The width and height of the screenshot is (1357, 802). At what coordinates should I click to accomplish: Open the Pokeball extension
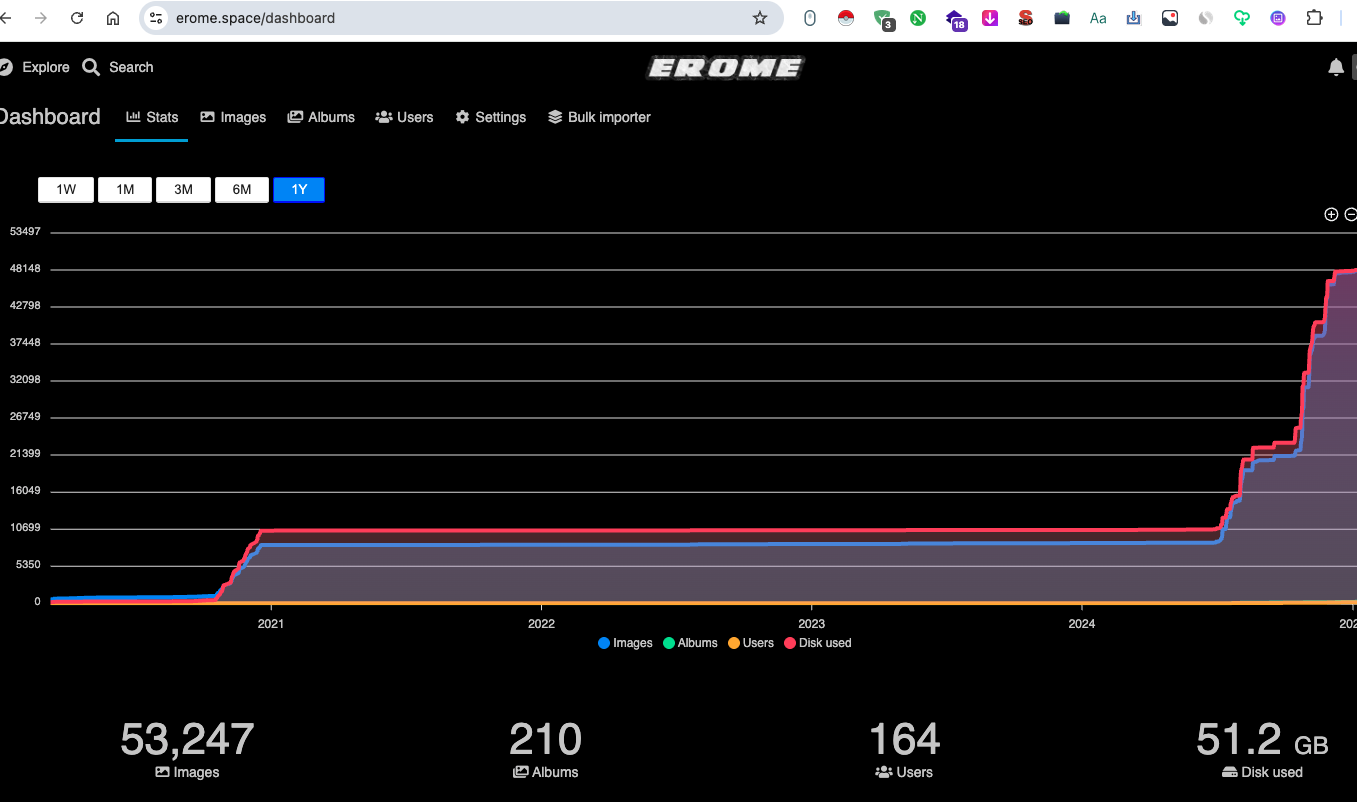pyautogui.click(x=846, y=18)
